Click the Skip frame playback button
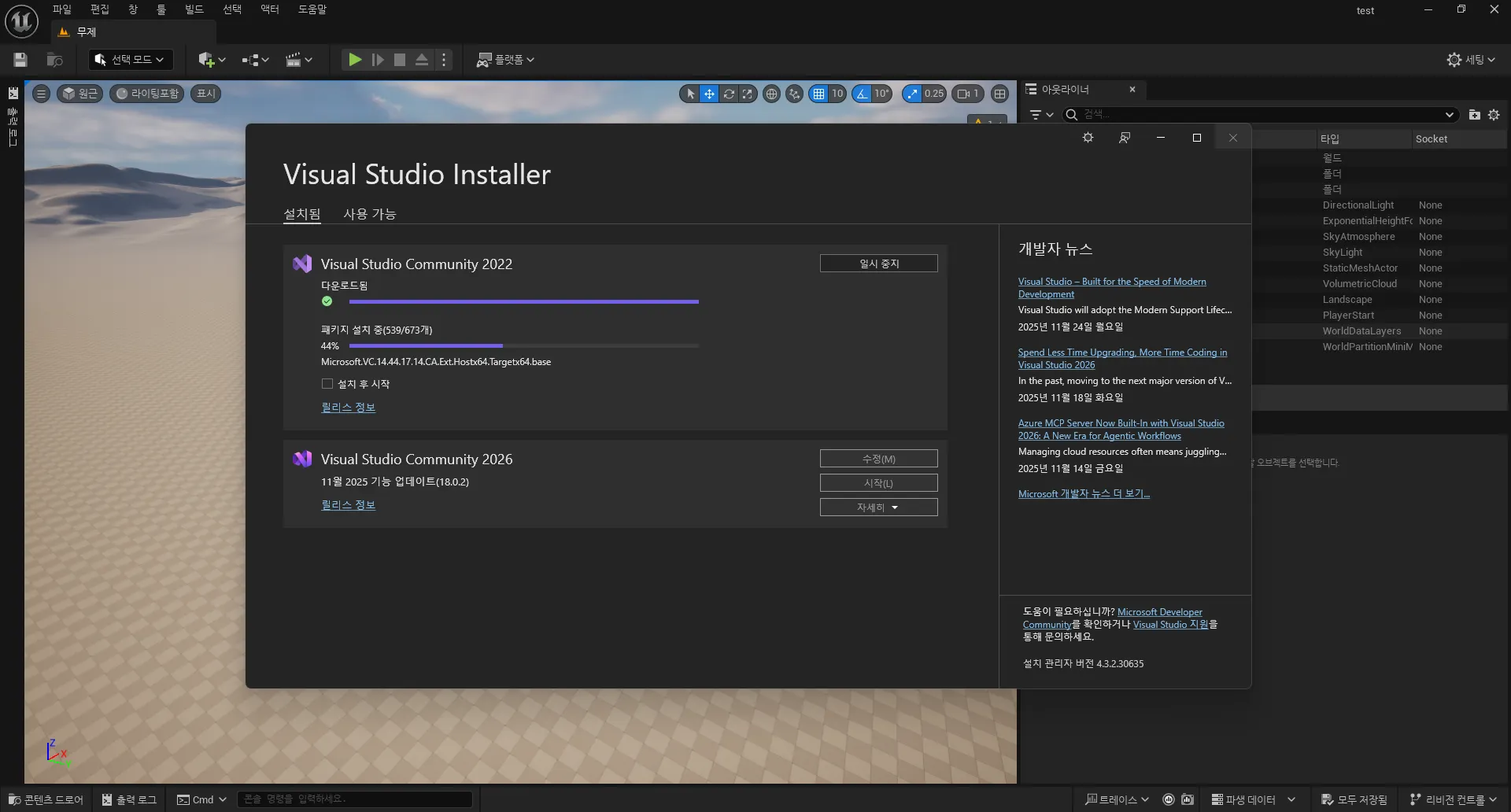1511x812 pixels. [x=378, y=60]
